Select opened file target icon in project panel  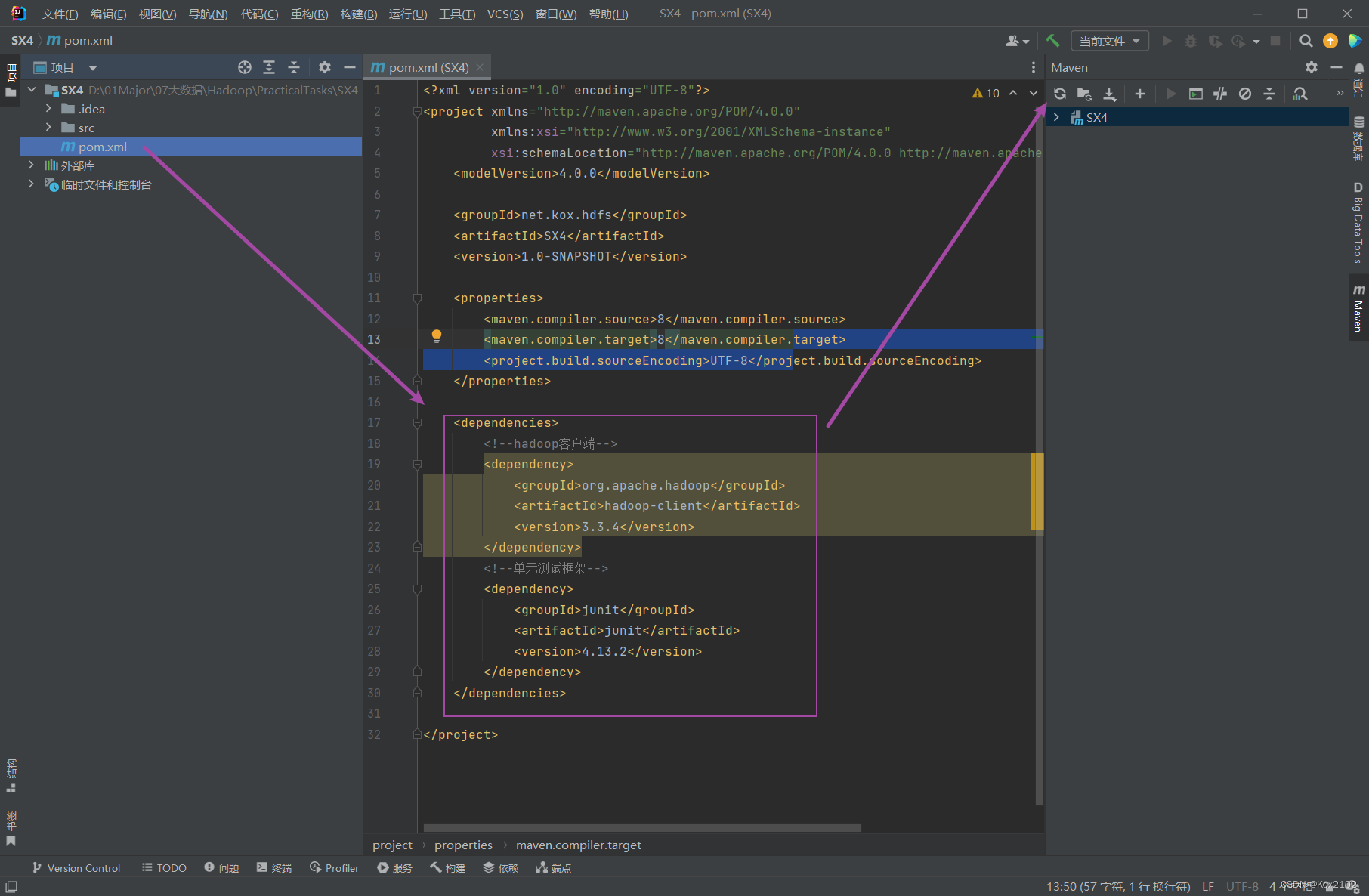[244, 67]
